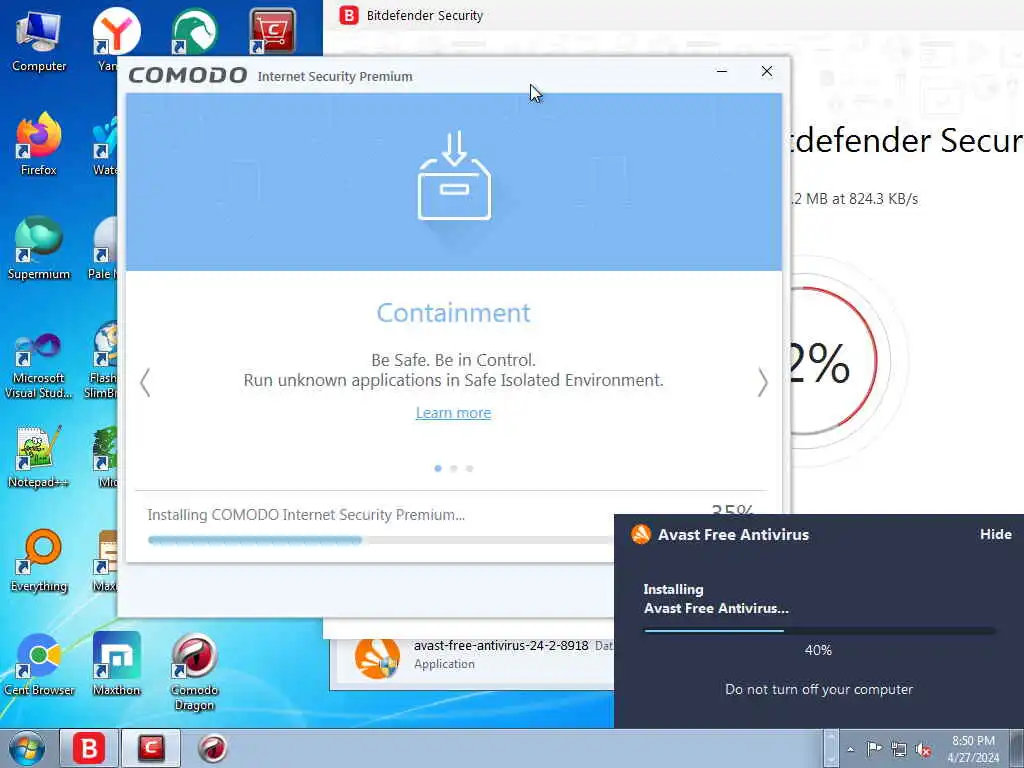Go to next Comodo feature slide

[x=762, y=383]
